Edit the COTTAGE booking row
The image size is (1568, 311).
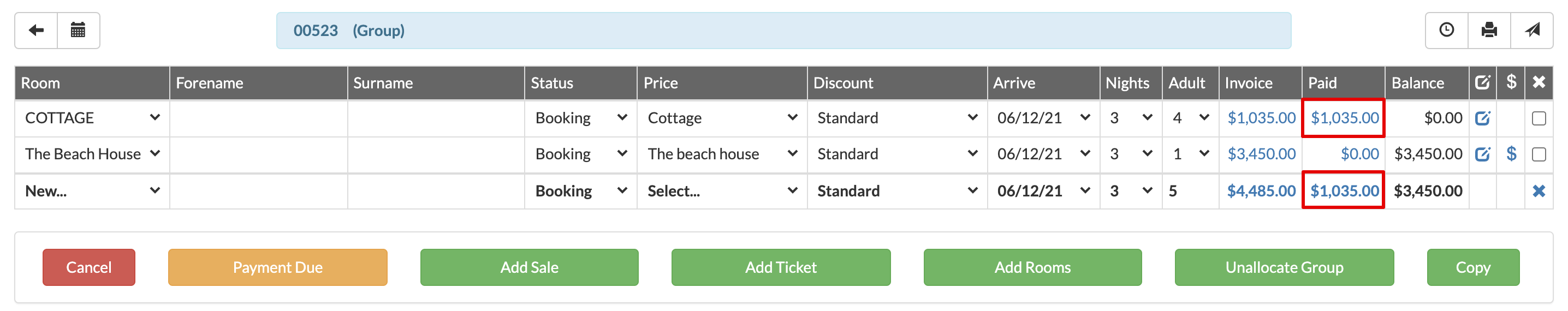(1482, 118)
